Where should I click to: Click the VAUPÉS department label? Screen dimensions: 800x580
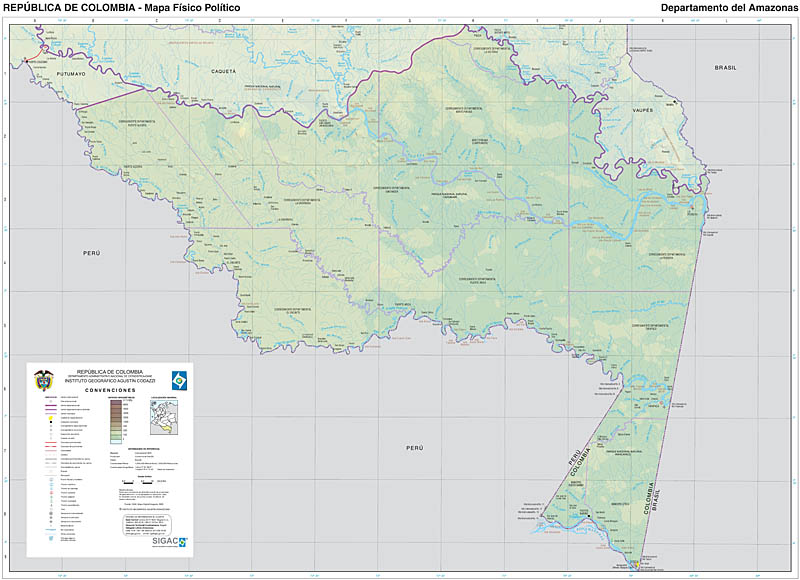click(642, 108)
